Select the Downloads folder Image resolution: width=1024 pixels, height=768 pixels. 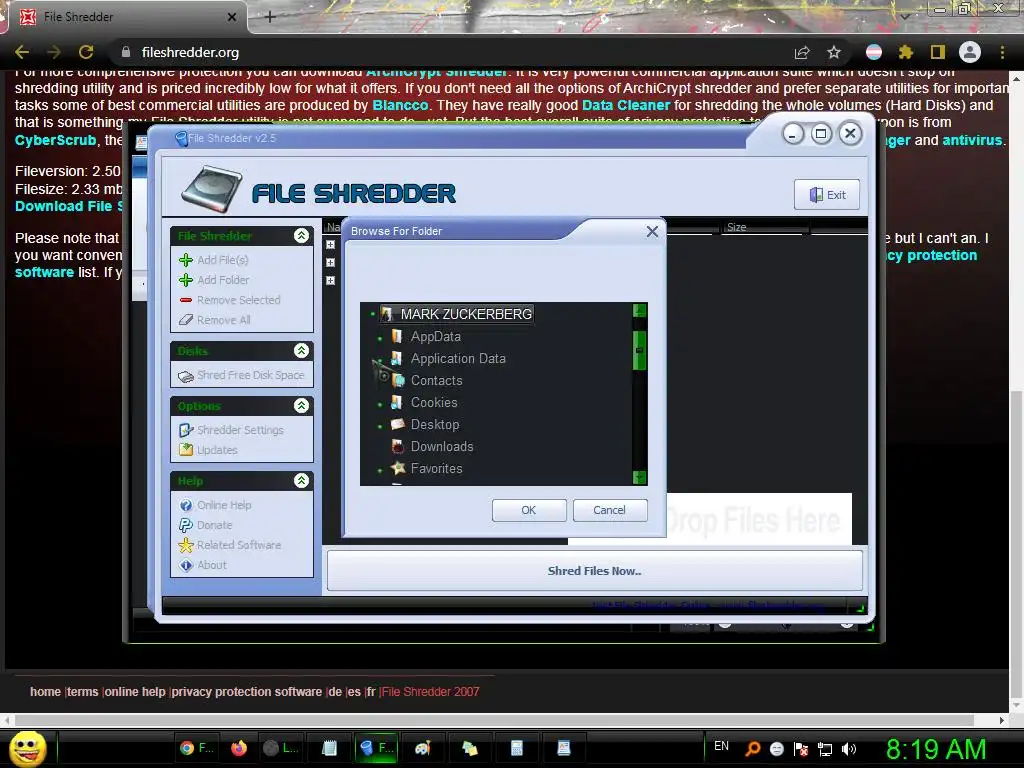[441, 447]
